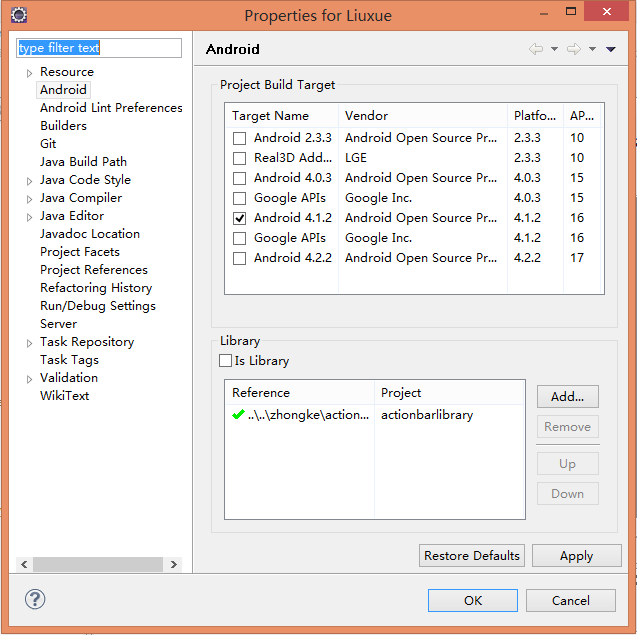637x635 pixels.
Task: Click the forward navigation arrow icon
Action: (x=573, y=49)
